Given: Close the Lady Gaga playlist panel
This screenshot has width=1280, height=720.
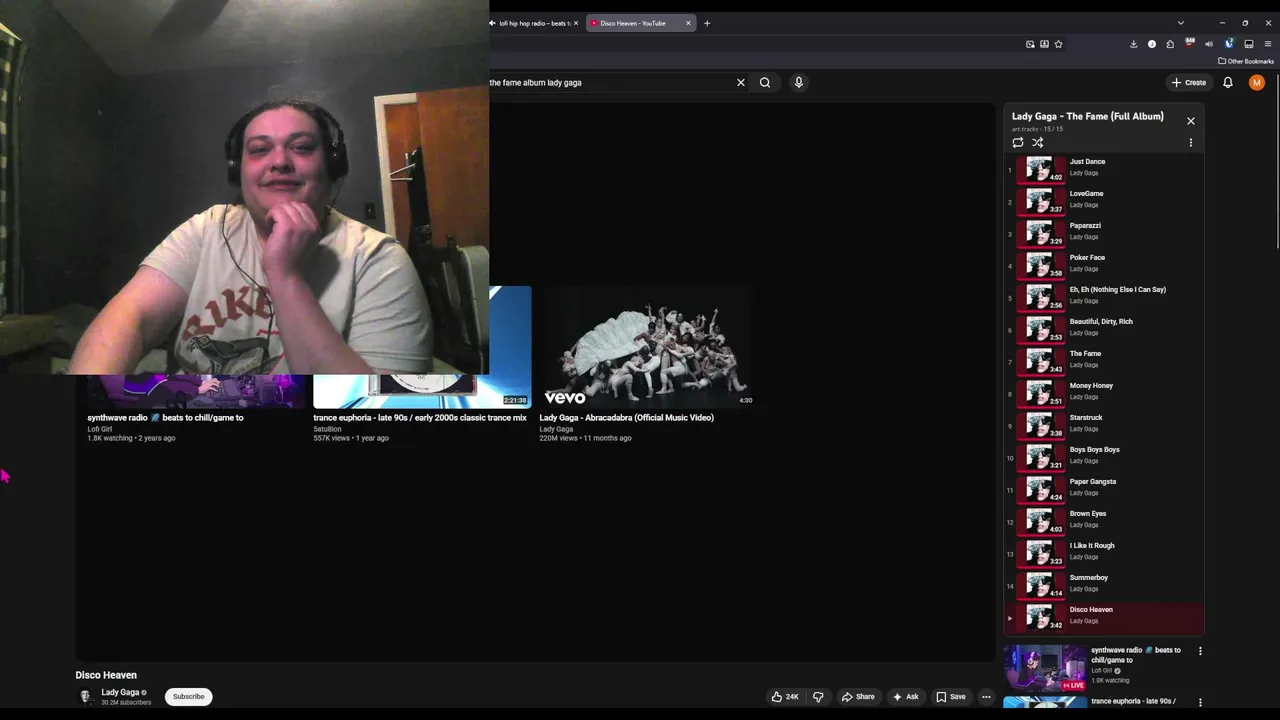Looking at the screenshot, I should tap(1191, 121).
